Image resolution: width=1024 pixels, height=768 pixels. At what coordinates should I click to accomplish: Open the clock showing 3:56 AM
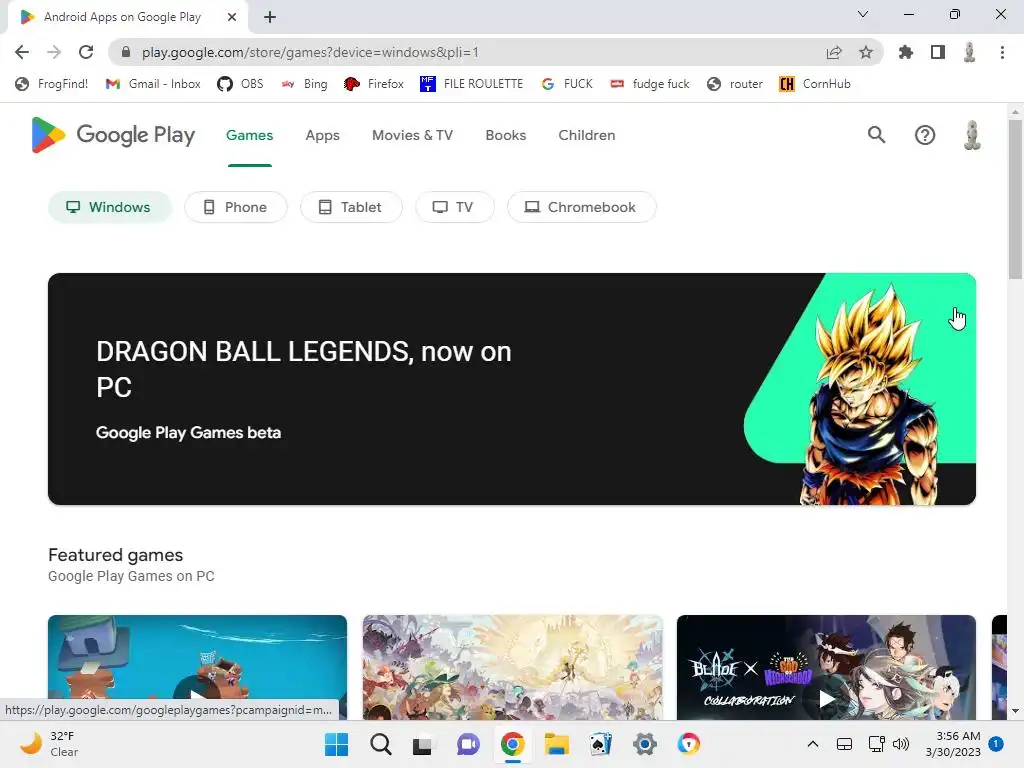953,744
